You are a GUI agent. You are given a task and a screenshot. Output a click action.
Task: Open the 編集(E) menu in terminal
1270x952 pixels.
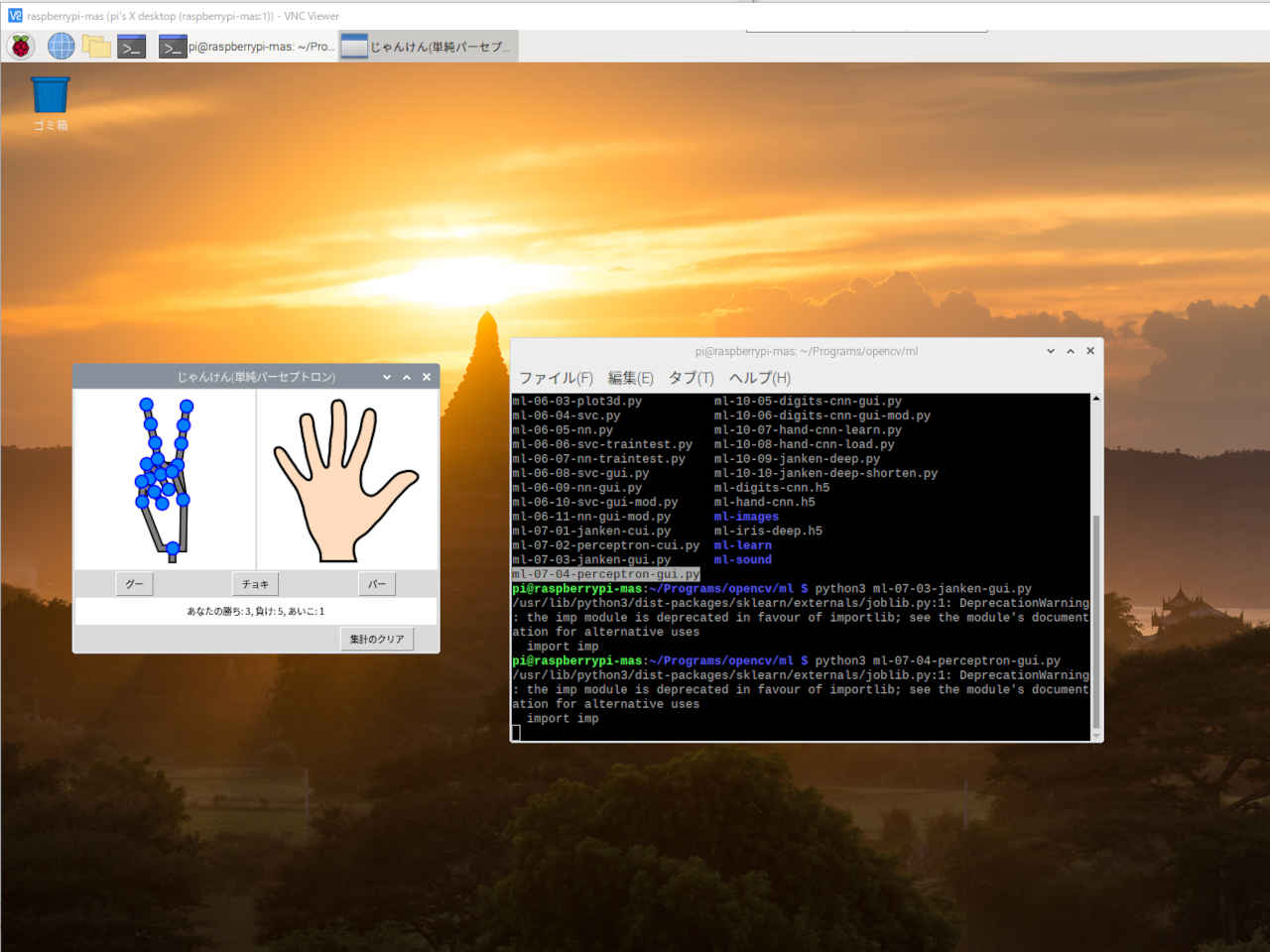pyautogui.click(x=630, y=378)
